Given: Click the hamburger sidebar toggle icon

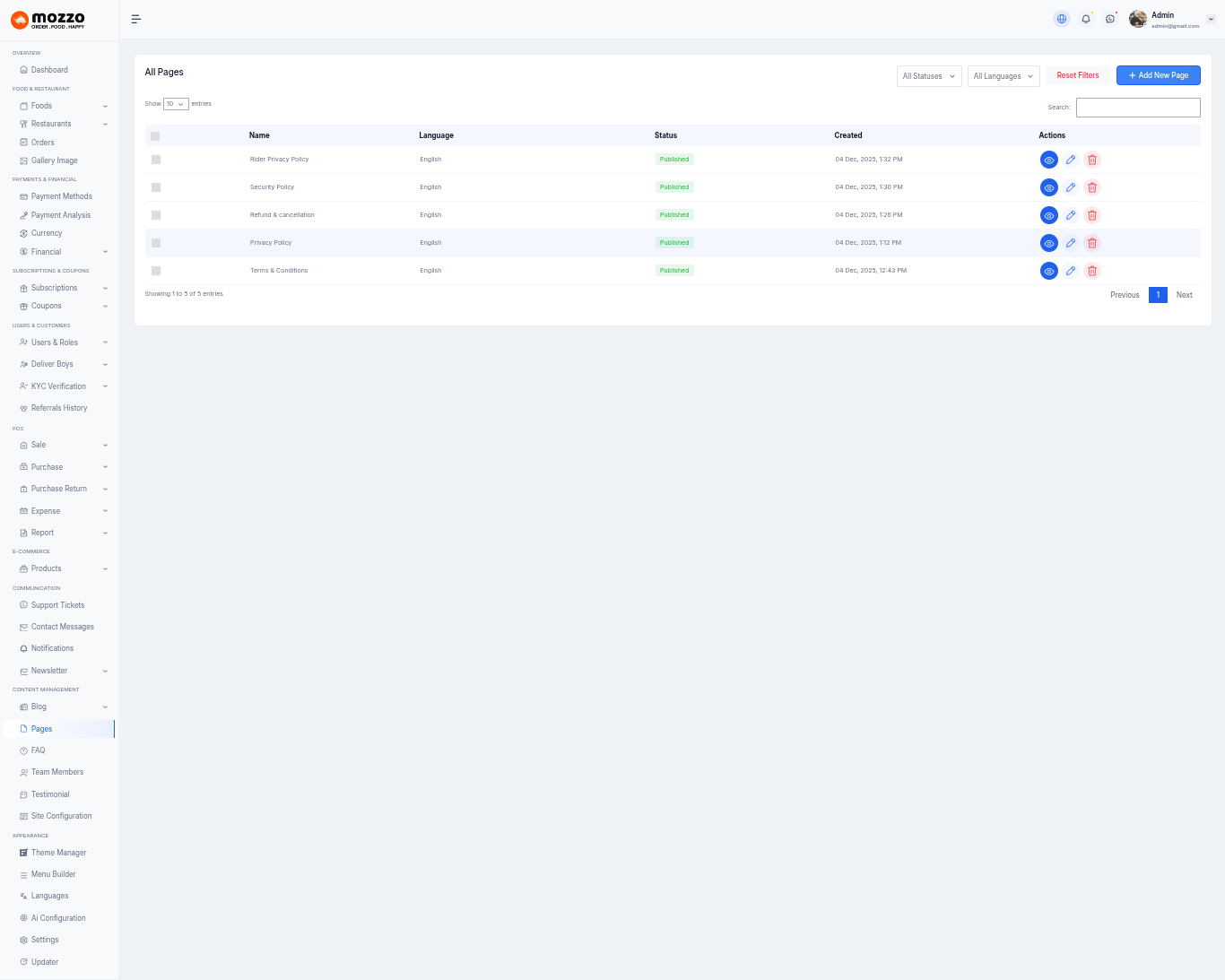Looking at the screenshot, I should 136,19.
